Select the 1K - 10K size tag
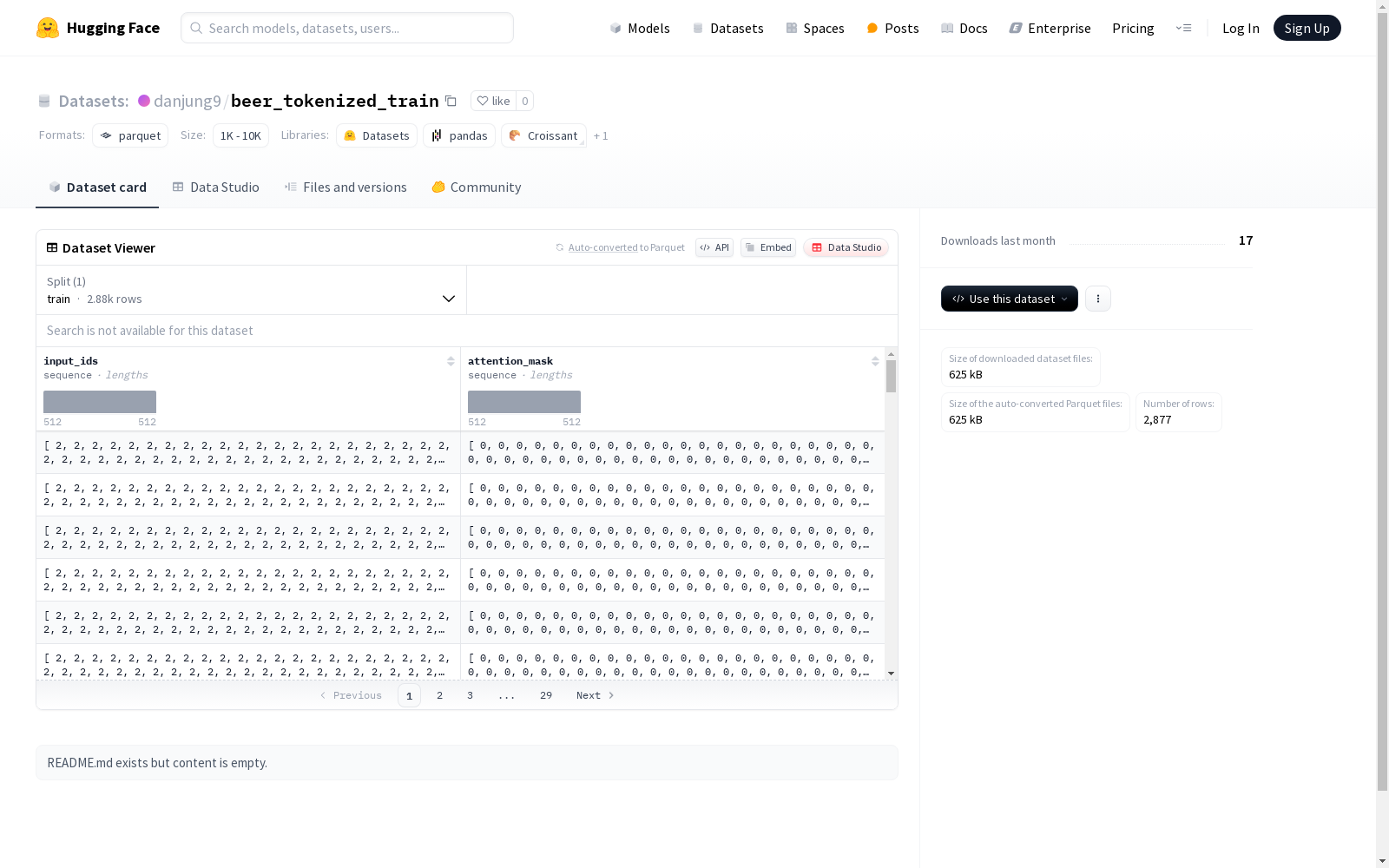1389x868 pixels. click(x=240, y=135)
